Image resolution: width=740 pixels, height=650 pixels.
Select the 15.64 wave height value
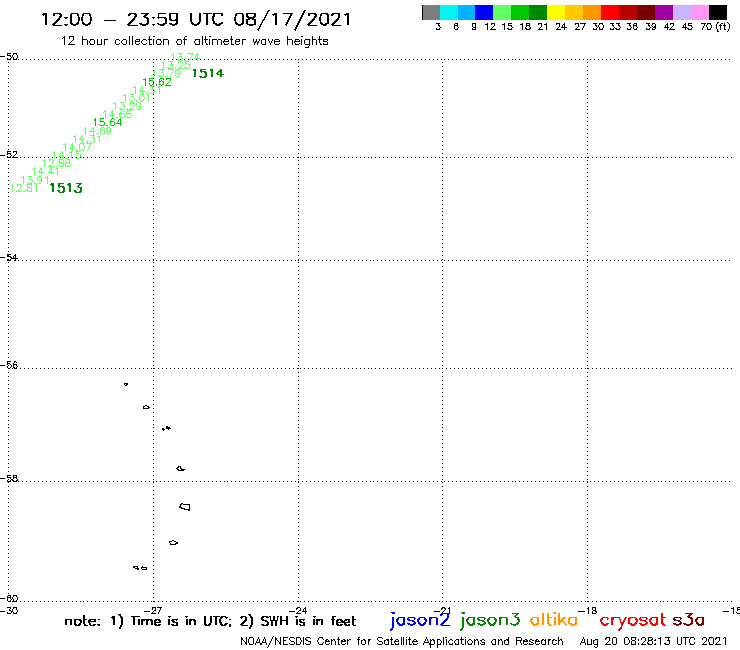[x=107, y=122]
